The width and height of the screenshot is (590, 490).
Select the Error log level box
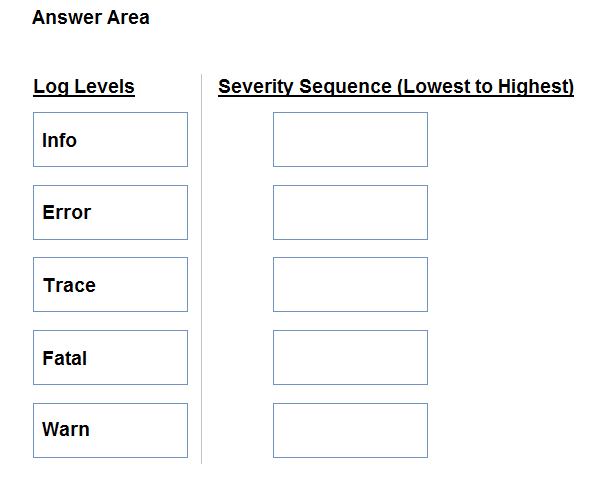coord(110,212)
